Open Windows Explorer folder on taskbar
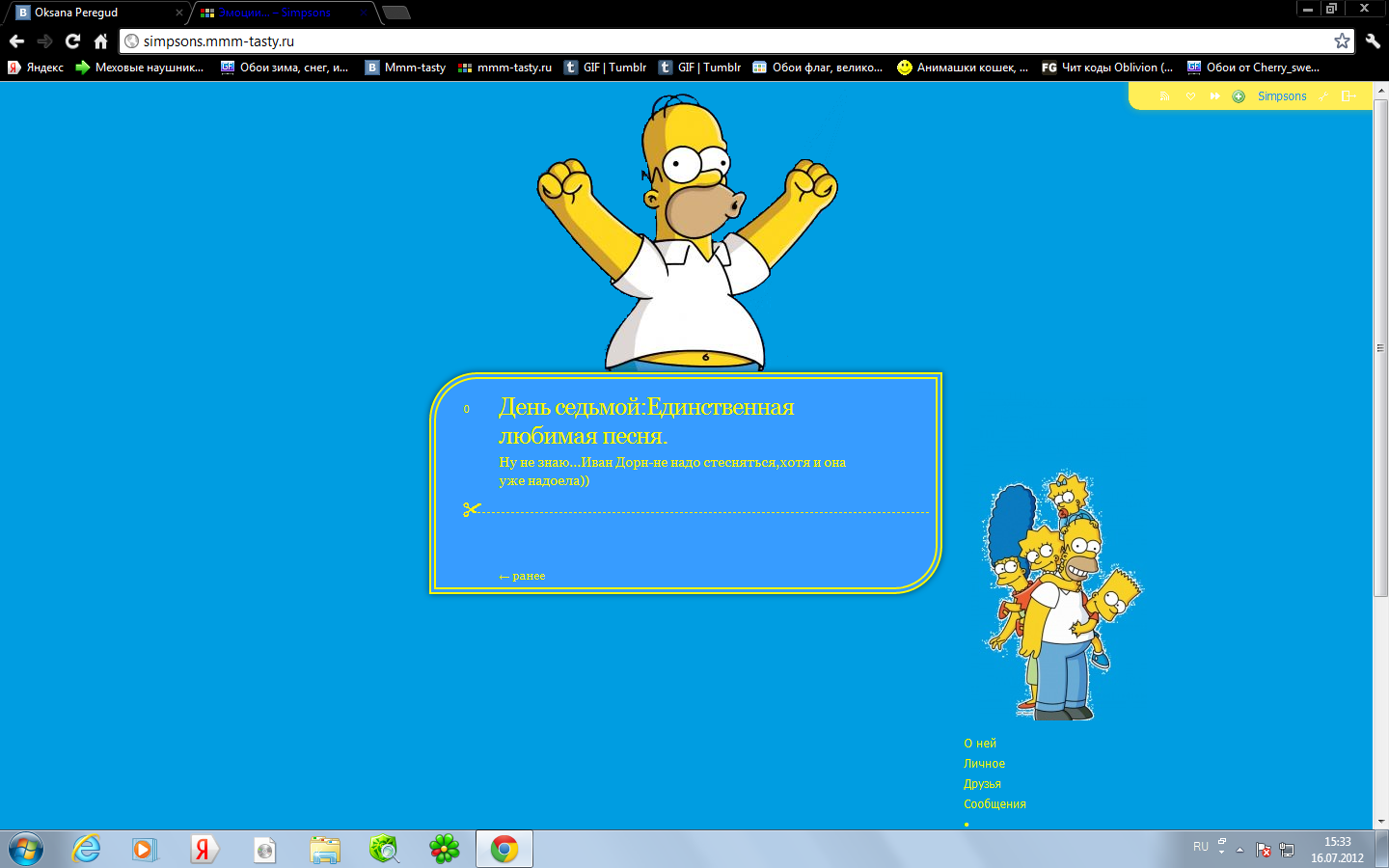 [x=325, y=850]
